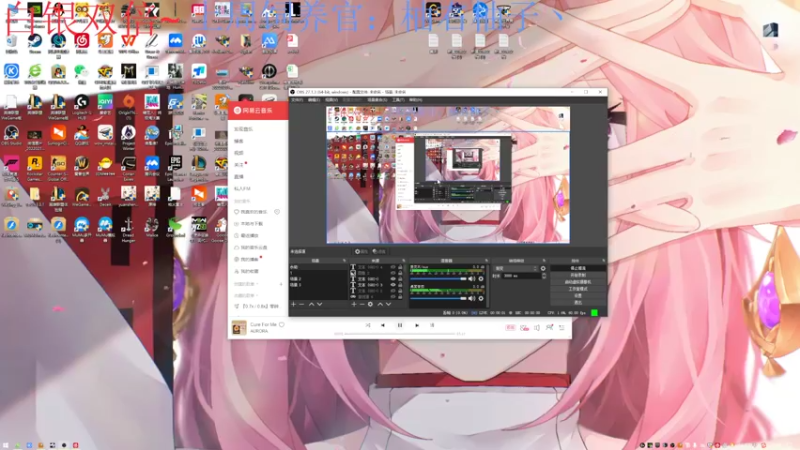Move selected scene up in OBS
Image resolution: width=800 pixels, height=450 pixels.
coord(312,304)
